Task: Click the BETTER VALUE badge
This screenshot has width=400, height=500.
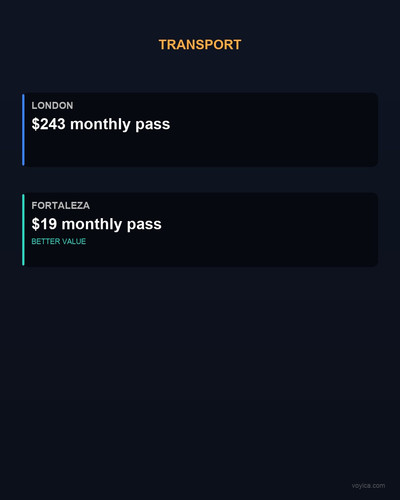Action: [59, 241]
